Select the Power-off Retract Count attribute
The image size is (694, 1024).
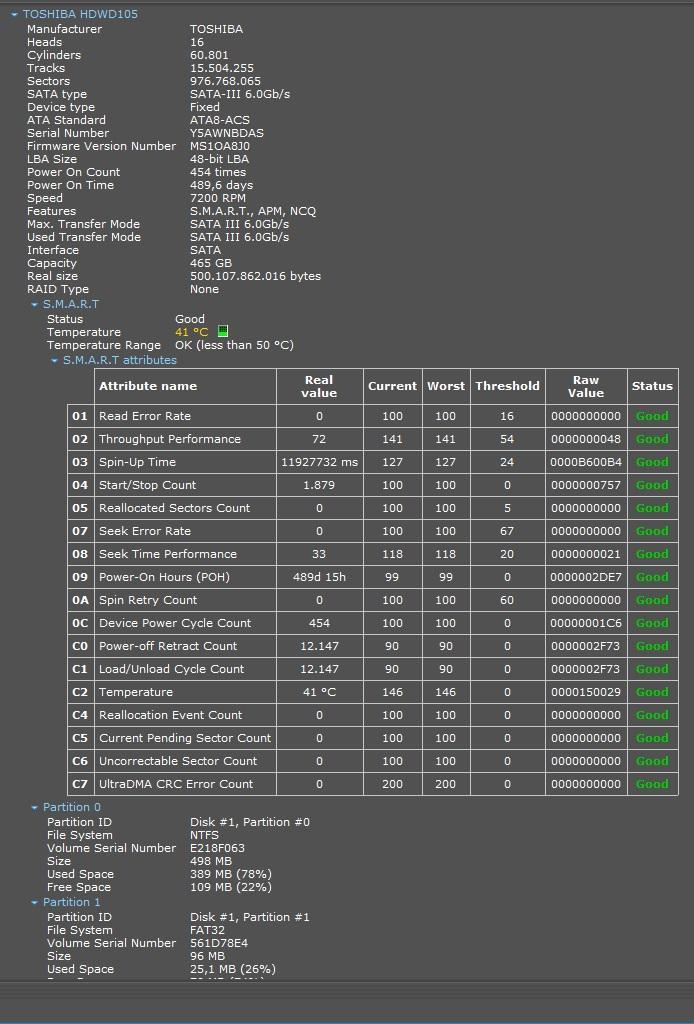[168, 646]
